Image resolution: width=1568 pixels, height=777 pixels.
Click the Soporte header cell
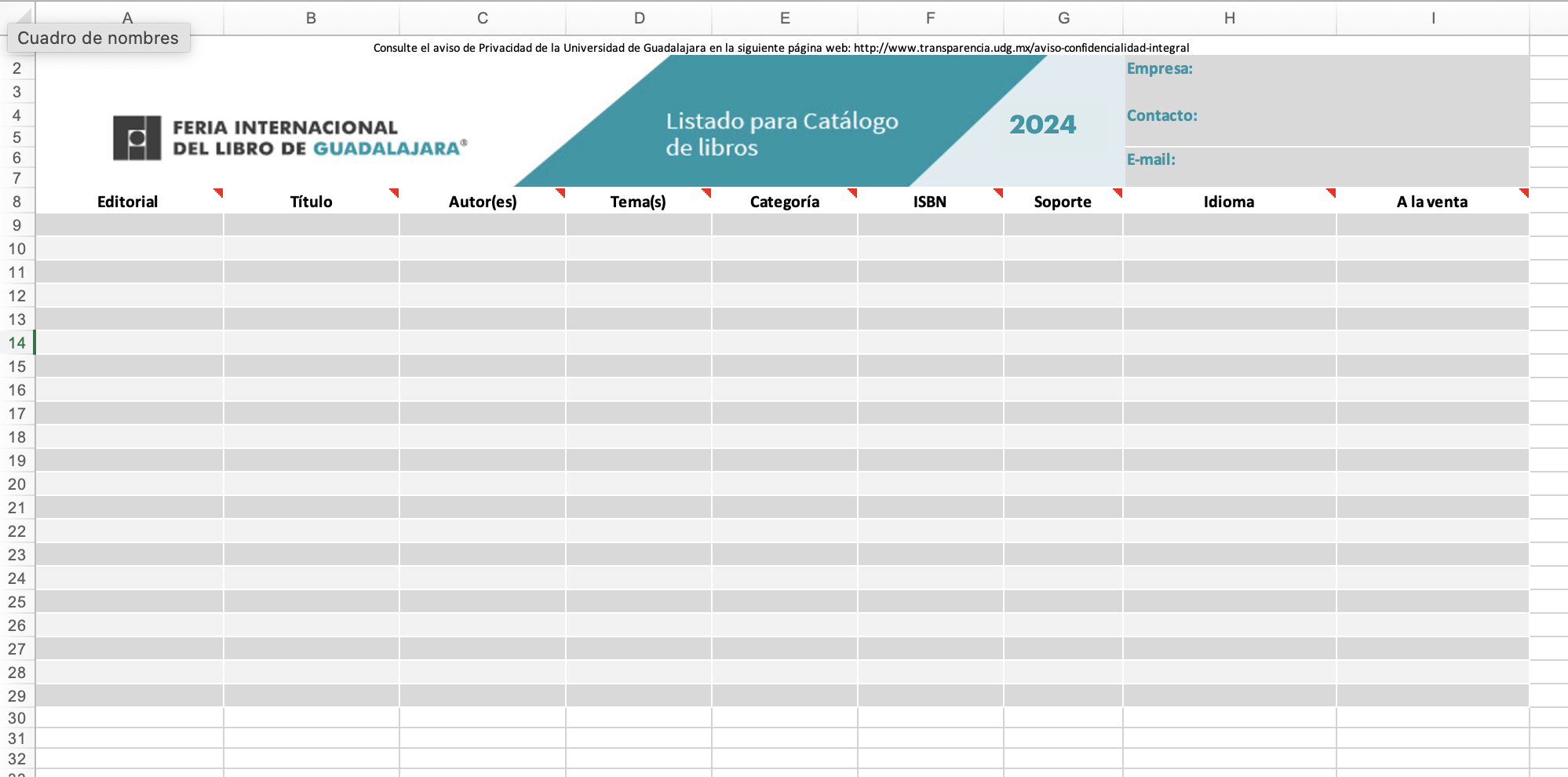(1062, 202)
